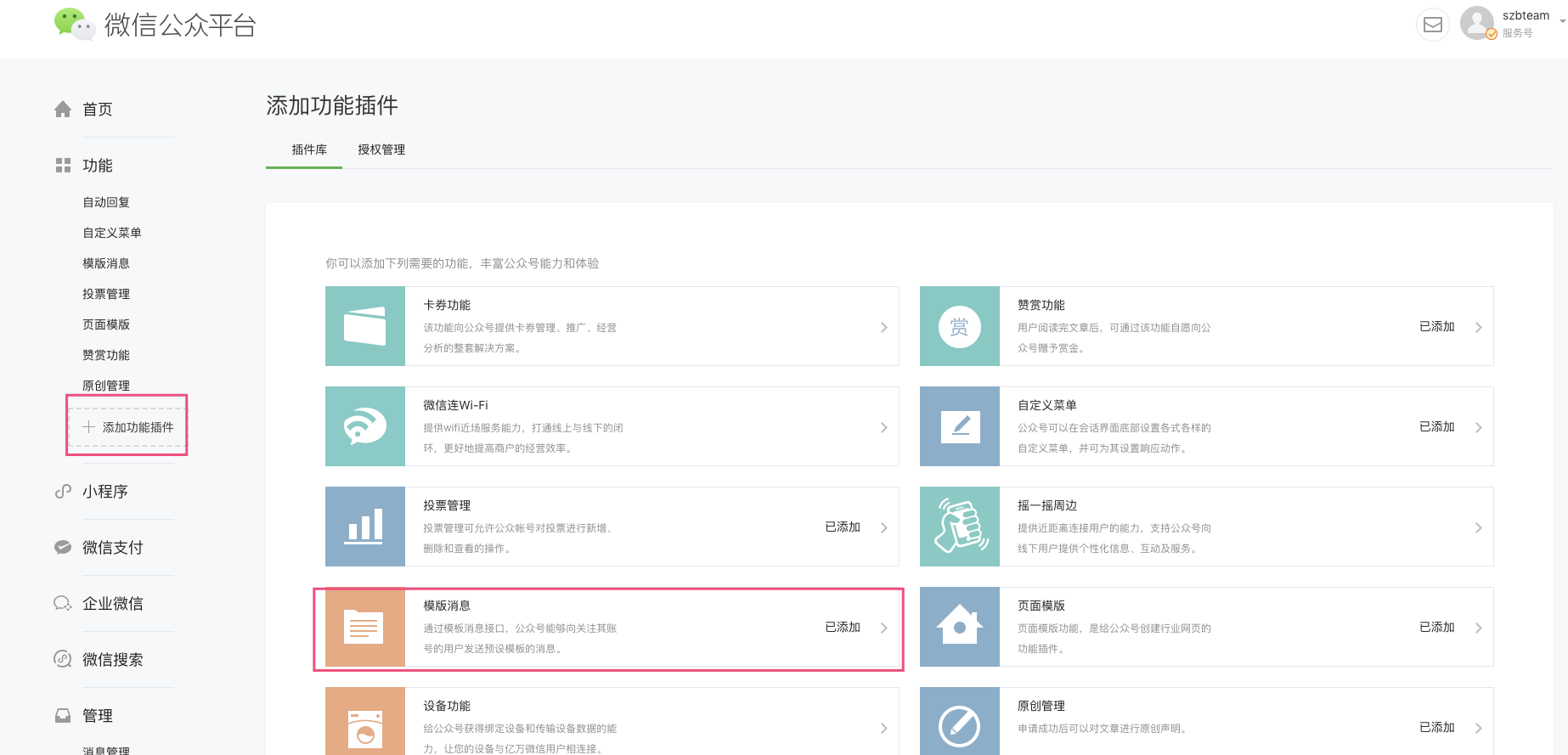Expand 模版消息 card chevron
This screenshot has height=755, width=1568.
point(883,628)
